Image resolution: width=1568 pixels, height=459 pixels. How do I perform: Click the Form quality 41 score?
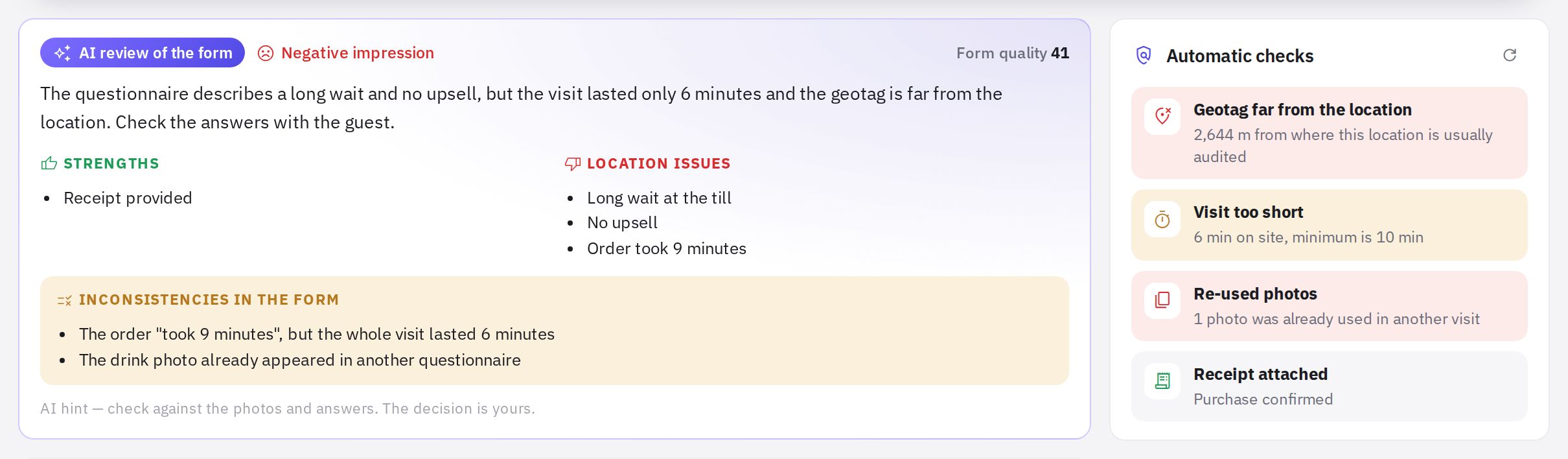(x=1013, y=53)
